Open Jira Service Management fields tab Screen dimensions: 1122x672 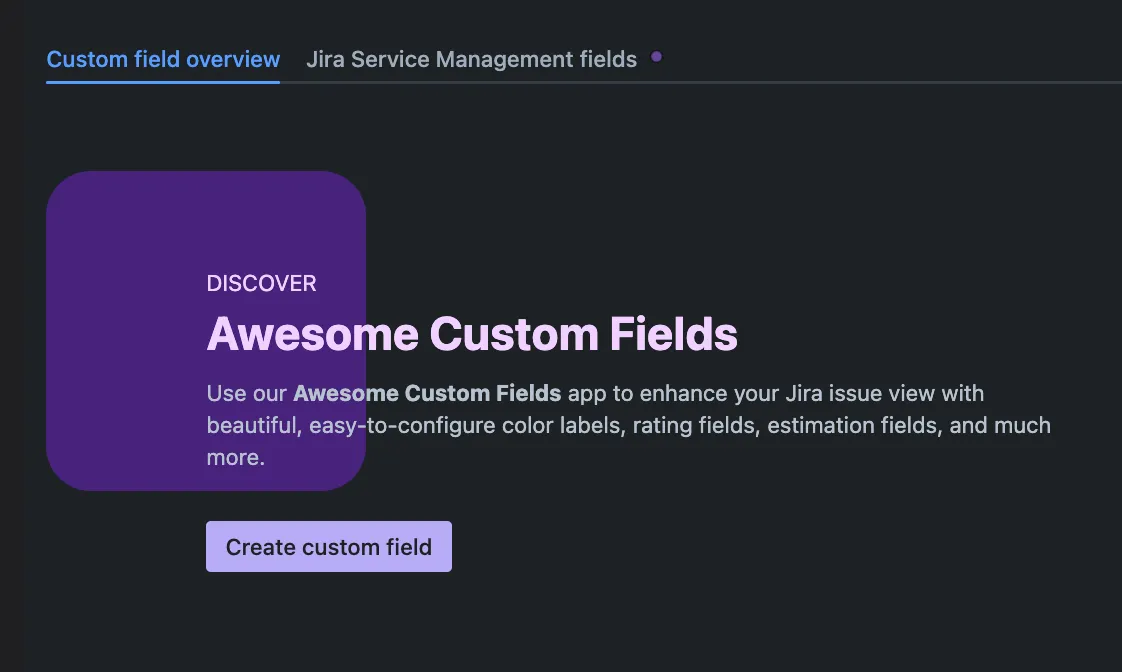tap(472, 59)
